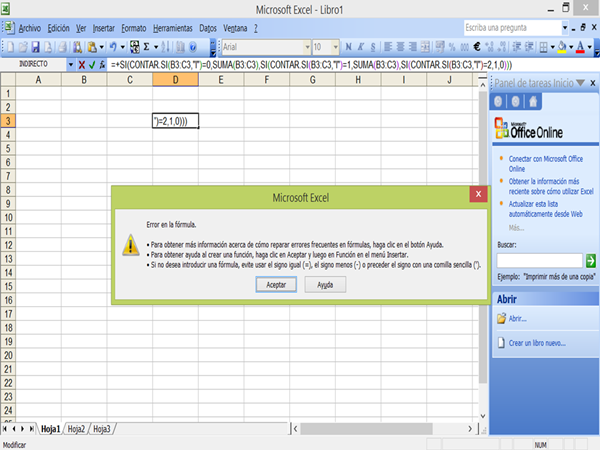600x450 pixels.
Task: Click Conectar con Microsoft Office Online link
Action: [545, 164]
